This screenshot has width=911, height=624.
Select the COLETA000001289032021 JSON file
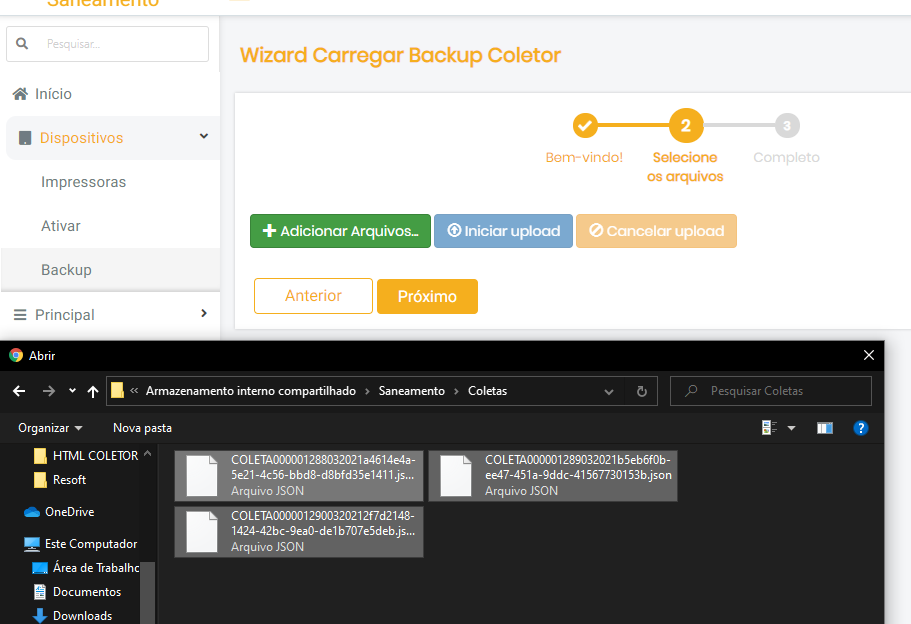pyautogui.click(x=553, y=475)
